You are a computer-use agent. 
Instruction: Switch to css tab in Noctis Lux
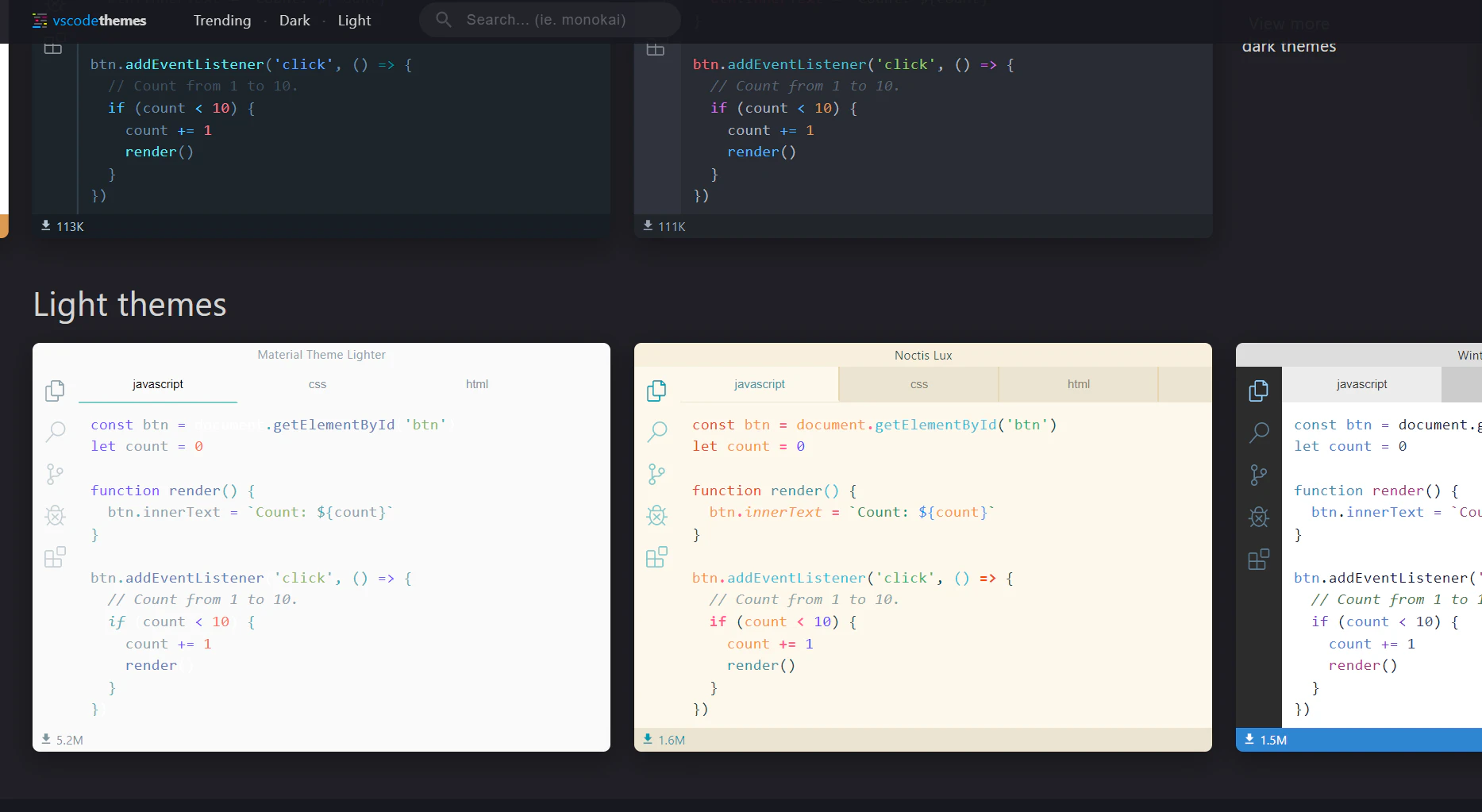point(919,384)
